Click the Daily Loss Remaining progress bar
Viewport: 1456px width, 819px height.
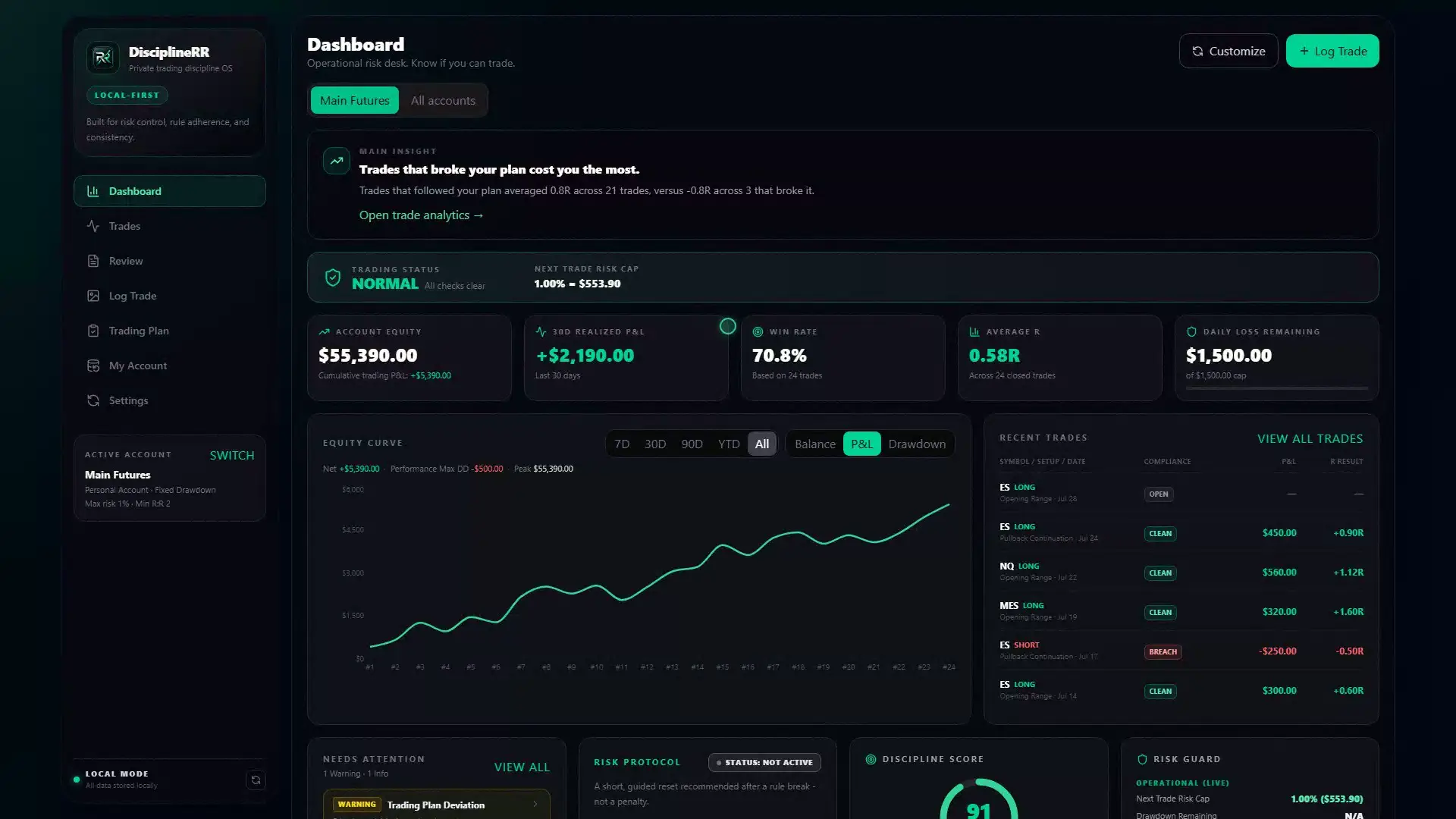click(1277, 388)
